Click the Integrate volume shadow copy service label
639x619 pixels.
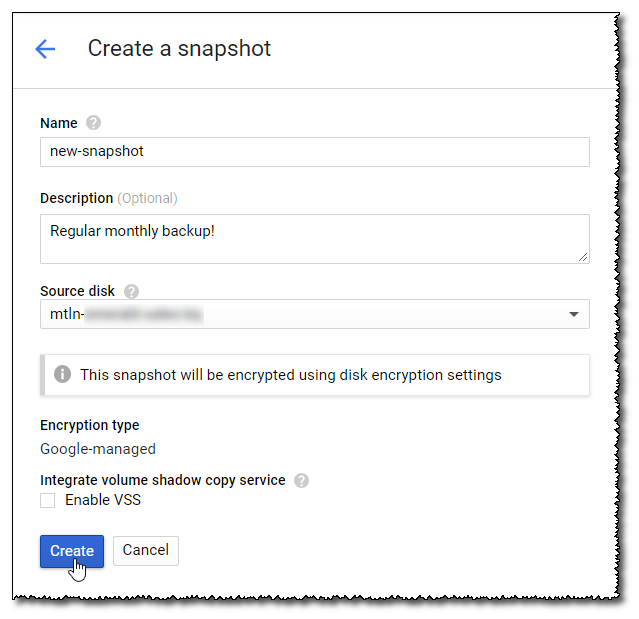pyautogui.click(x=163, y=480)
